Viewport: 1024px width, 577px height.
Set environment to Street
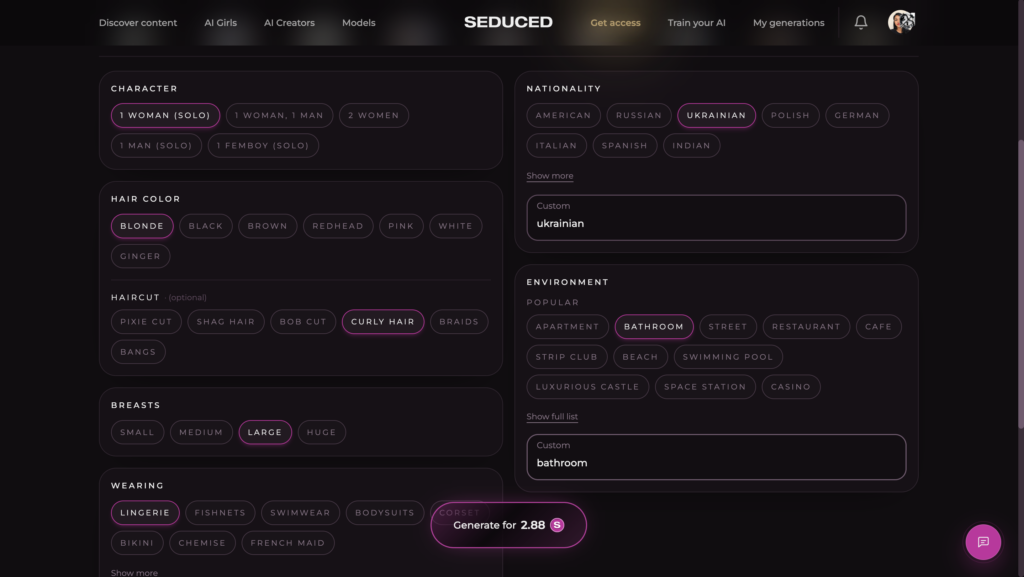pos(728,327)
